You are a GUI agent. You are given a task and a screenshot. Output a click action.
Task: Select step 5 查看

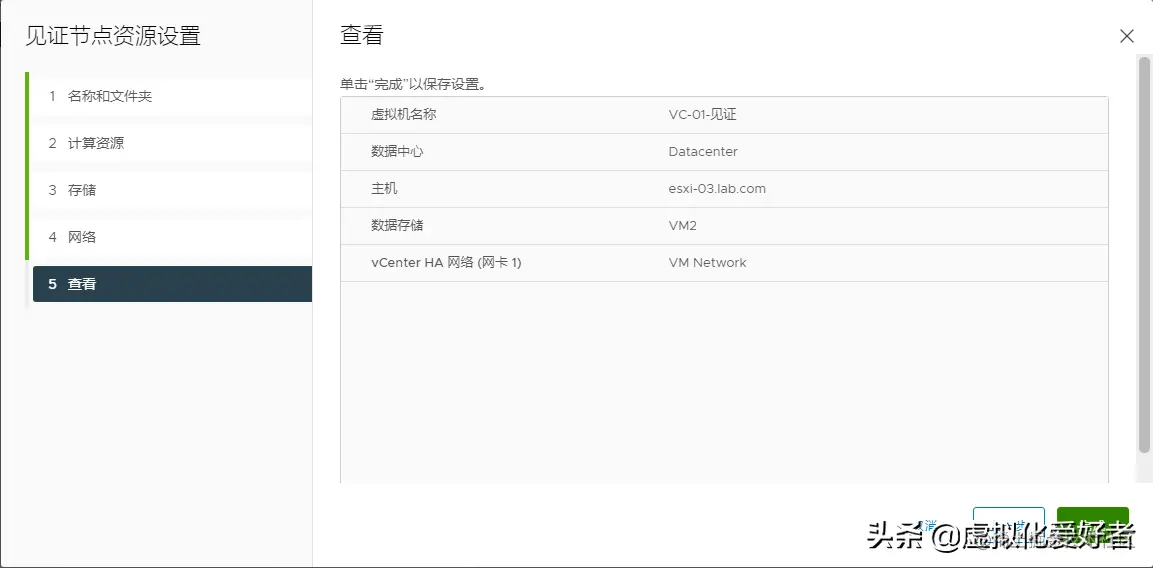point(172,284)
